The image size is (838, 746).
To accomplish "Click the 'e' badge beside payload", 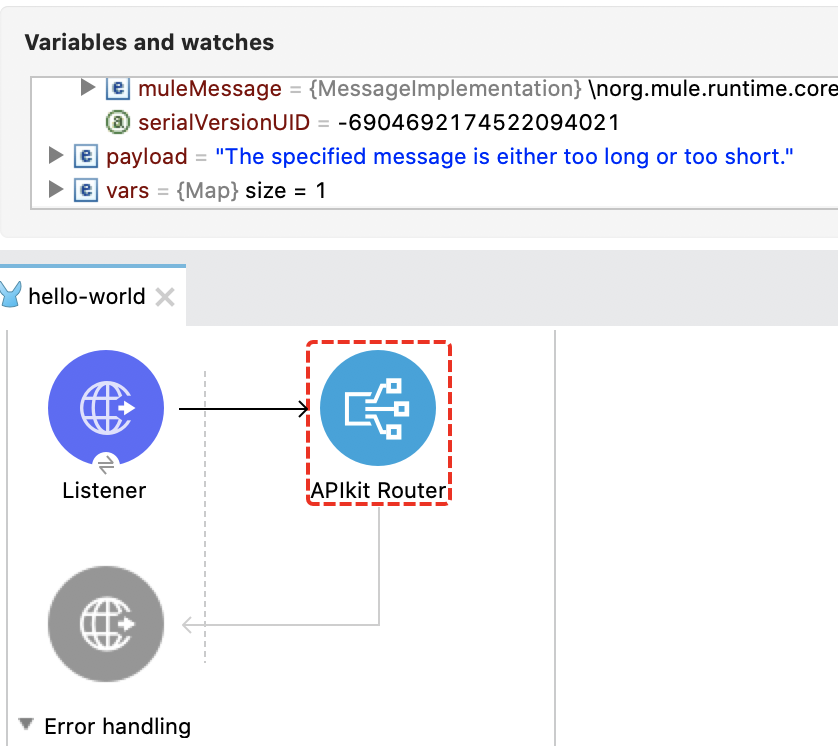I will 85,156.
